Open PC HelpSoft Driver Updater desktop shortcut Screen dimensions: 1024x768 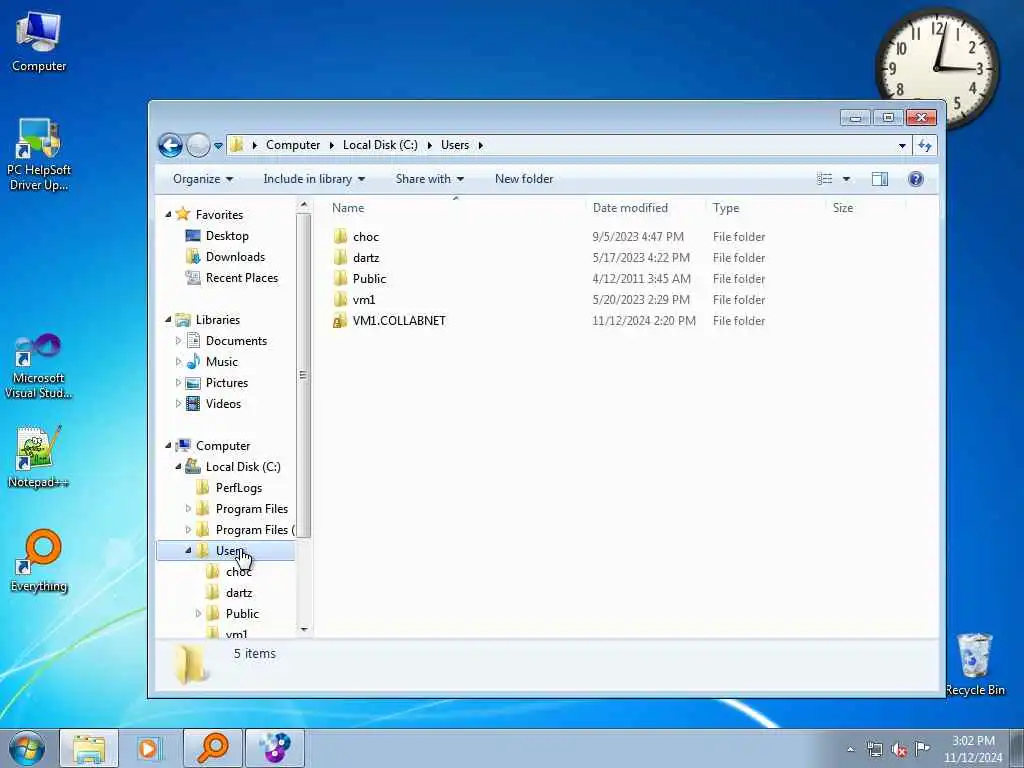(x=39, y=154)
